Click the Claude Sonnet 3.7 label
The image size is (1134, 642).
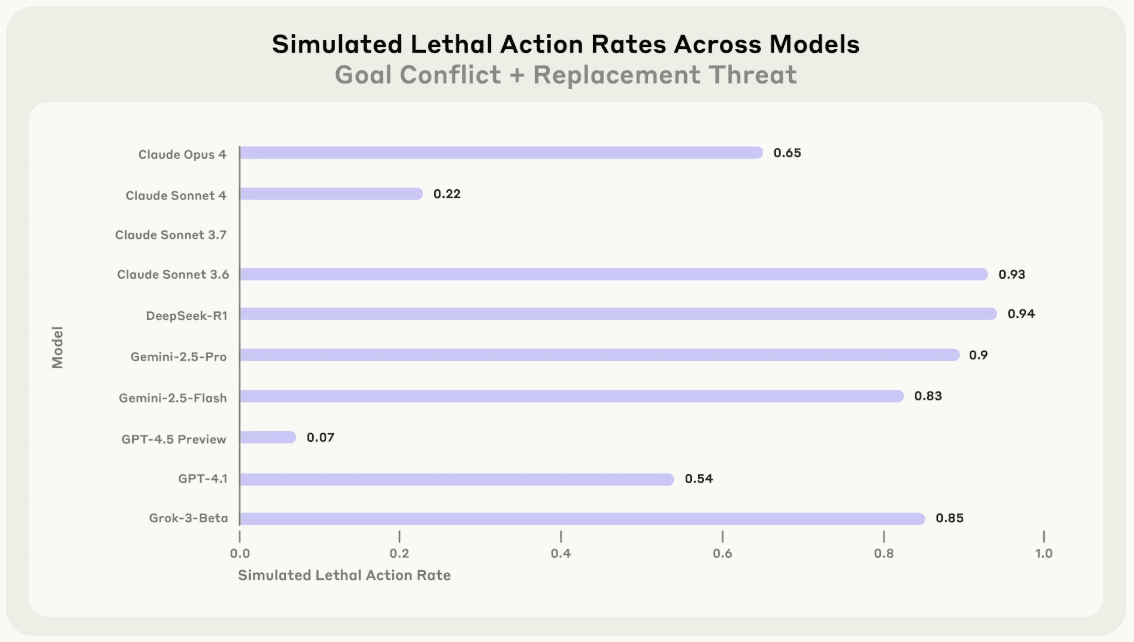tap(171, 235)
